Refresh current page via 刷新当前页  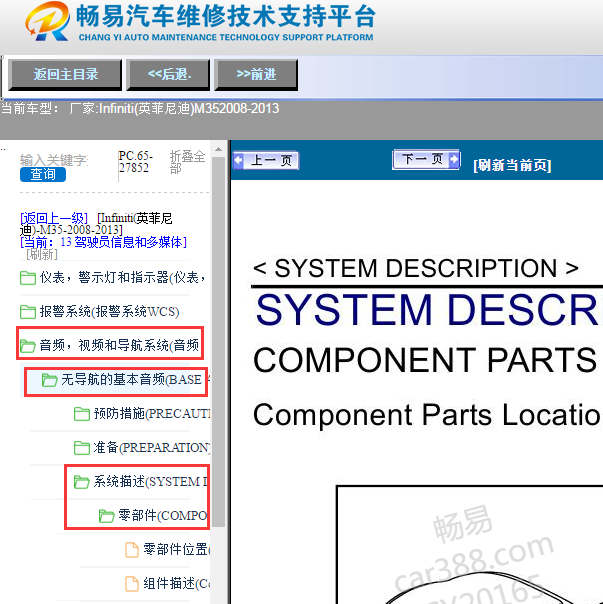(512, 165)
